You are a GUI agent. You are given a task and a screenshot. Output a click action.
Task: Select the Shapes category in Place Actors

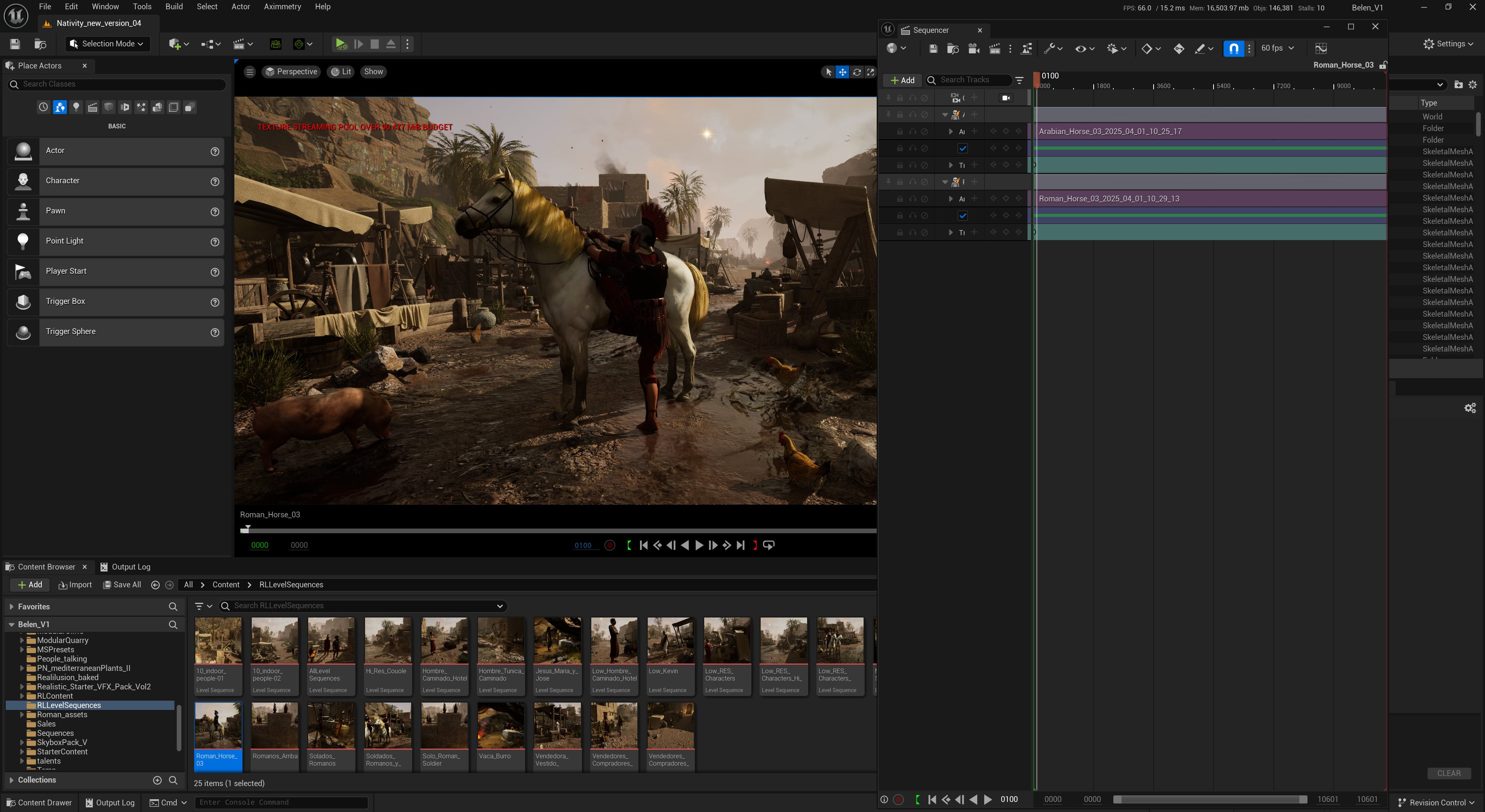(x=108, y=107)
